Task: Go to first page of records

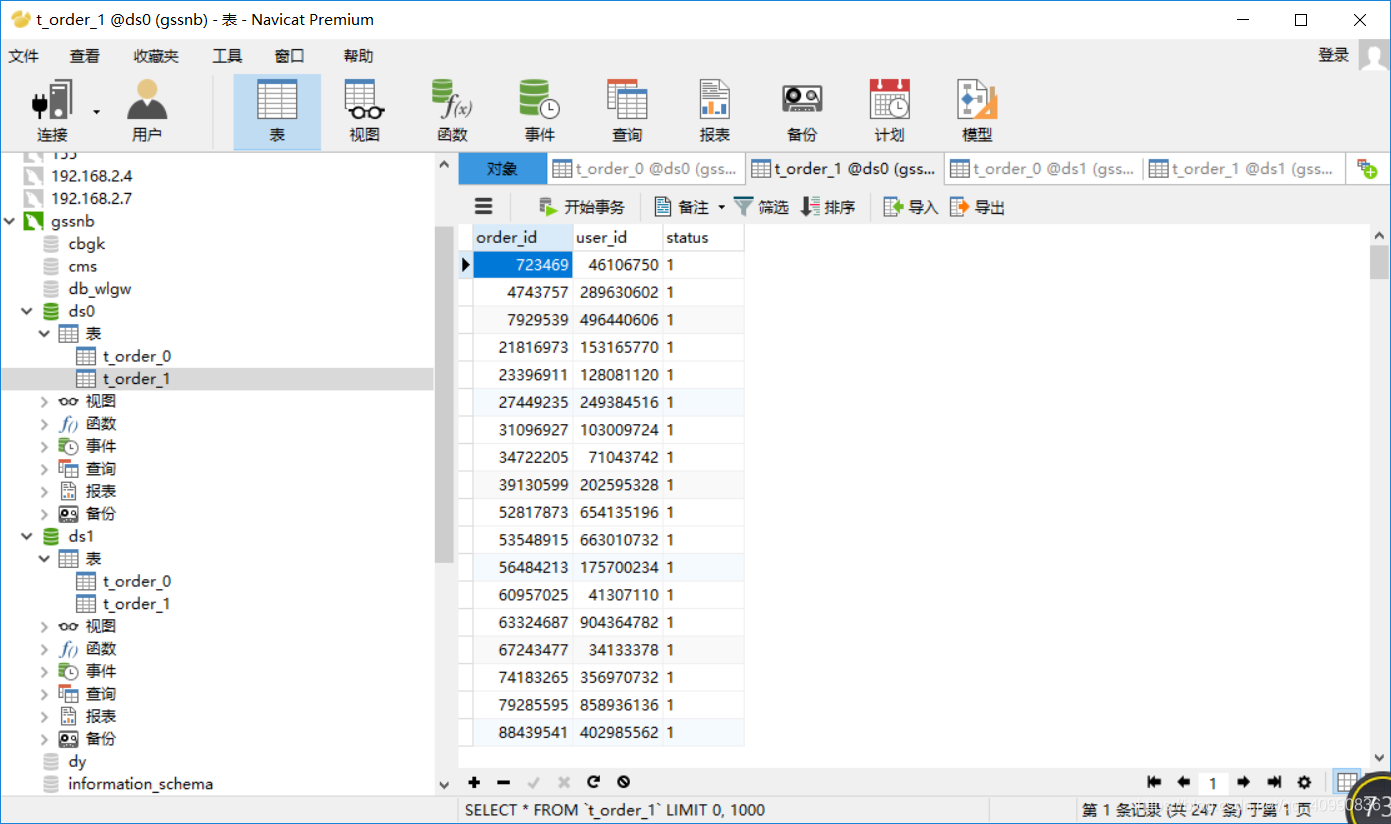Action: tap(1154, 782)
